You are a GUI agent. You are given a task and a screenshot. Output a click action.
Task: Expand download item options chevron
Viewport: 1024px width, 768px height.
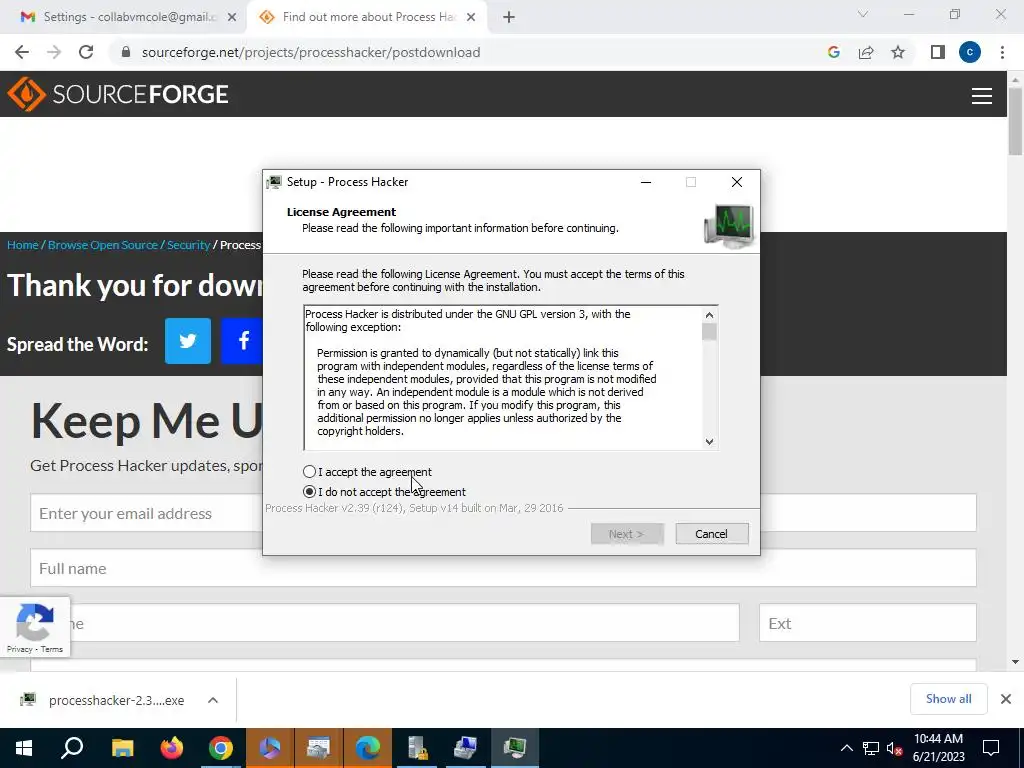coord(213,700)
